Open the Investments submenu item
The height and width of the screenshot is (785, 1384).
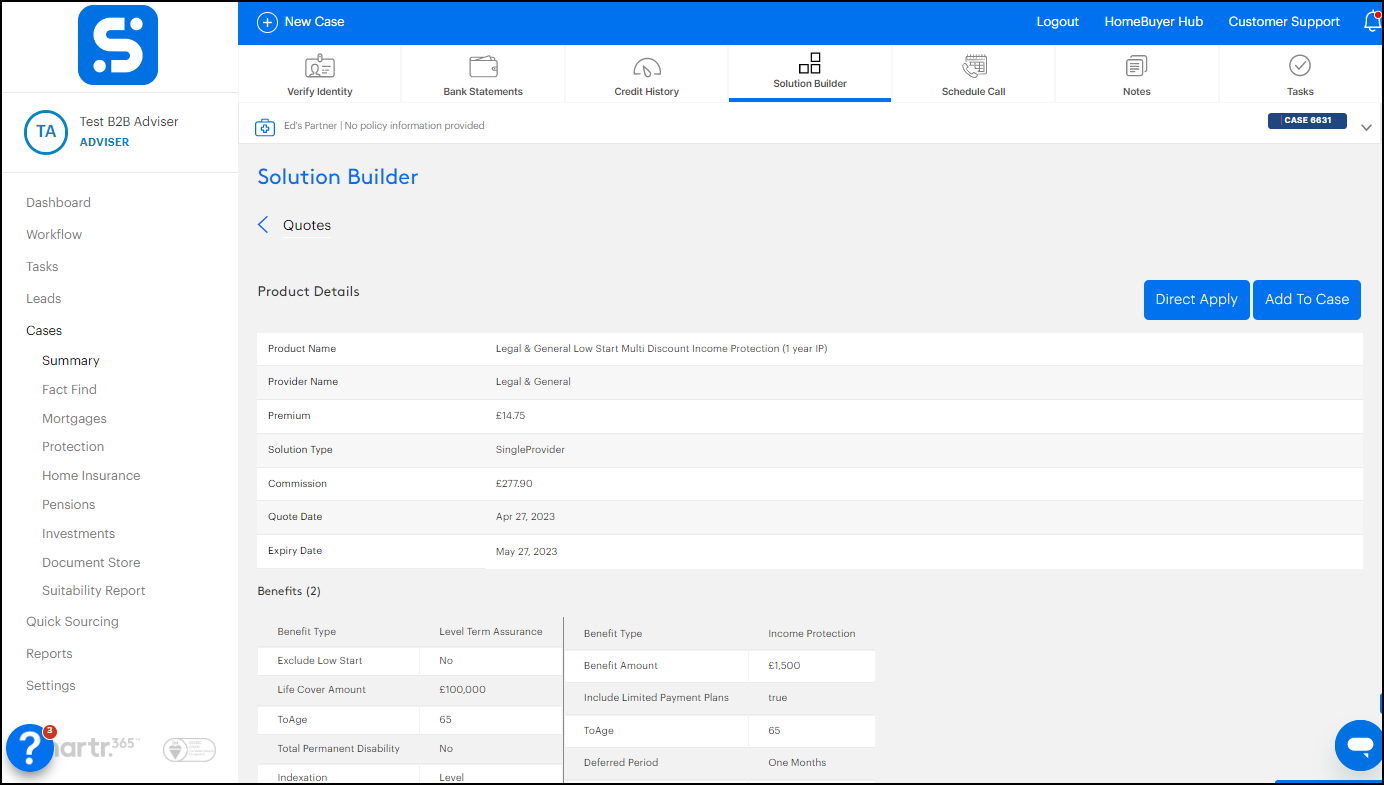click(78, 533)
